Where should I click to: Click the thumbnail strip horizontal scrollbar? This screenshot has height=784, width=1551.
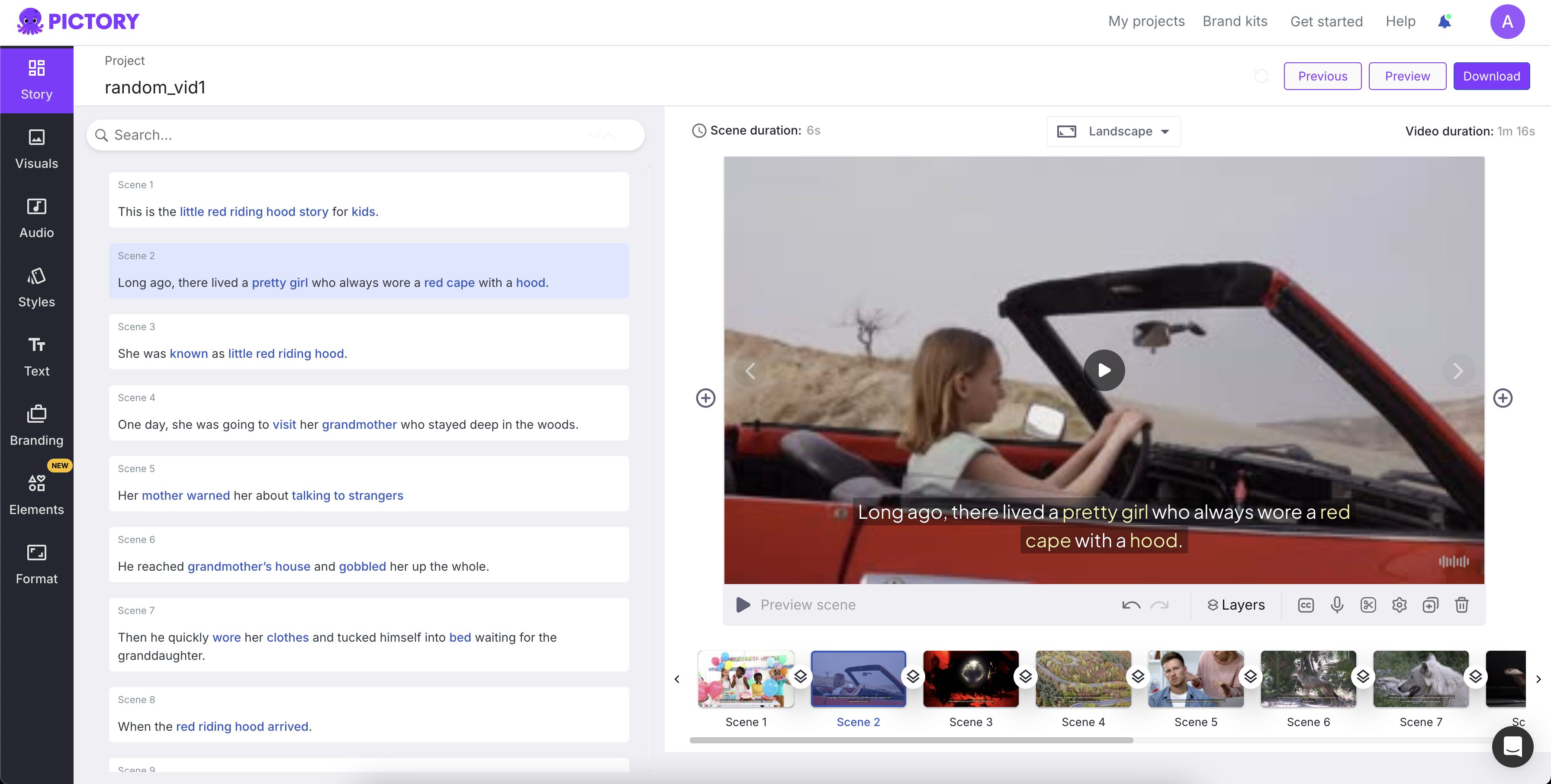911,740
